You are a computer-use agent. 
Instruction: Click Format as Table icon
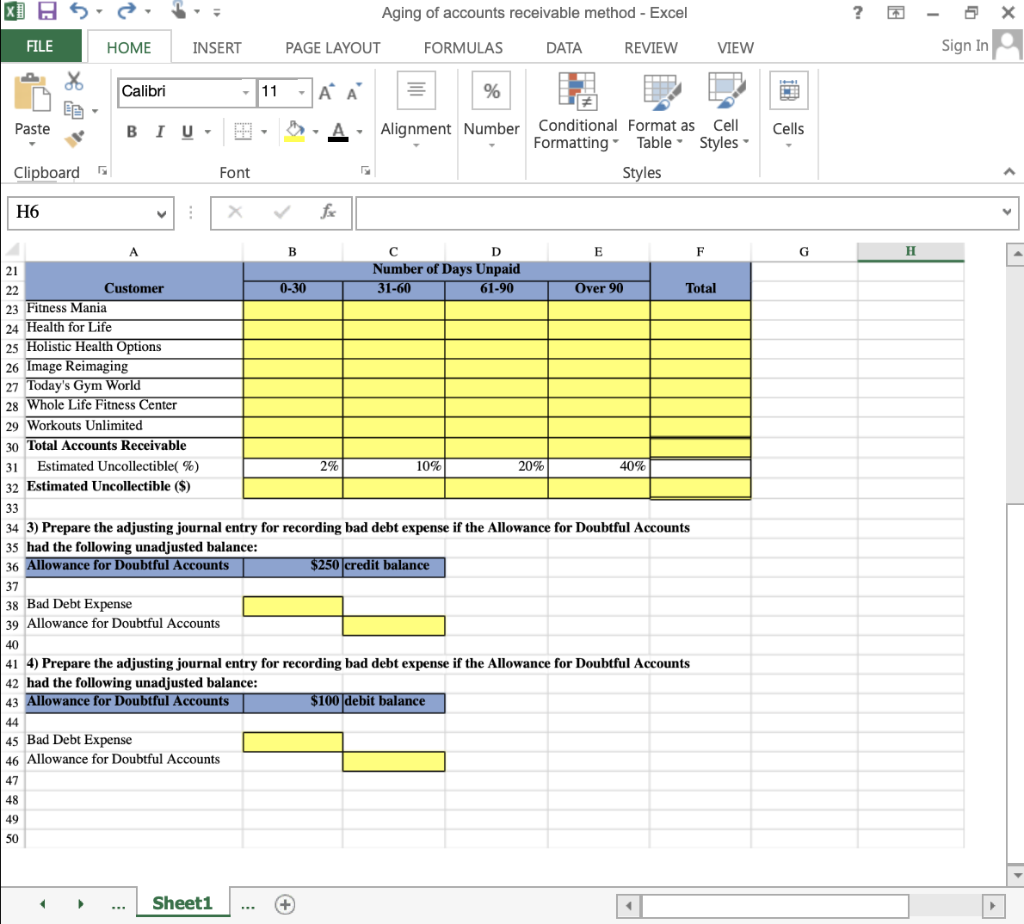coord(662,91)
